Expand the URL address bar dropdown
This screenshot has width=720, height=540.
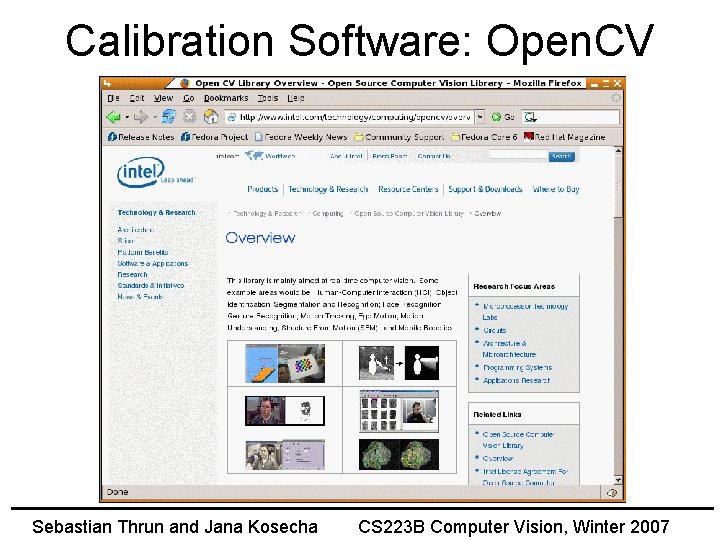tap(480, 117)
